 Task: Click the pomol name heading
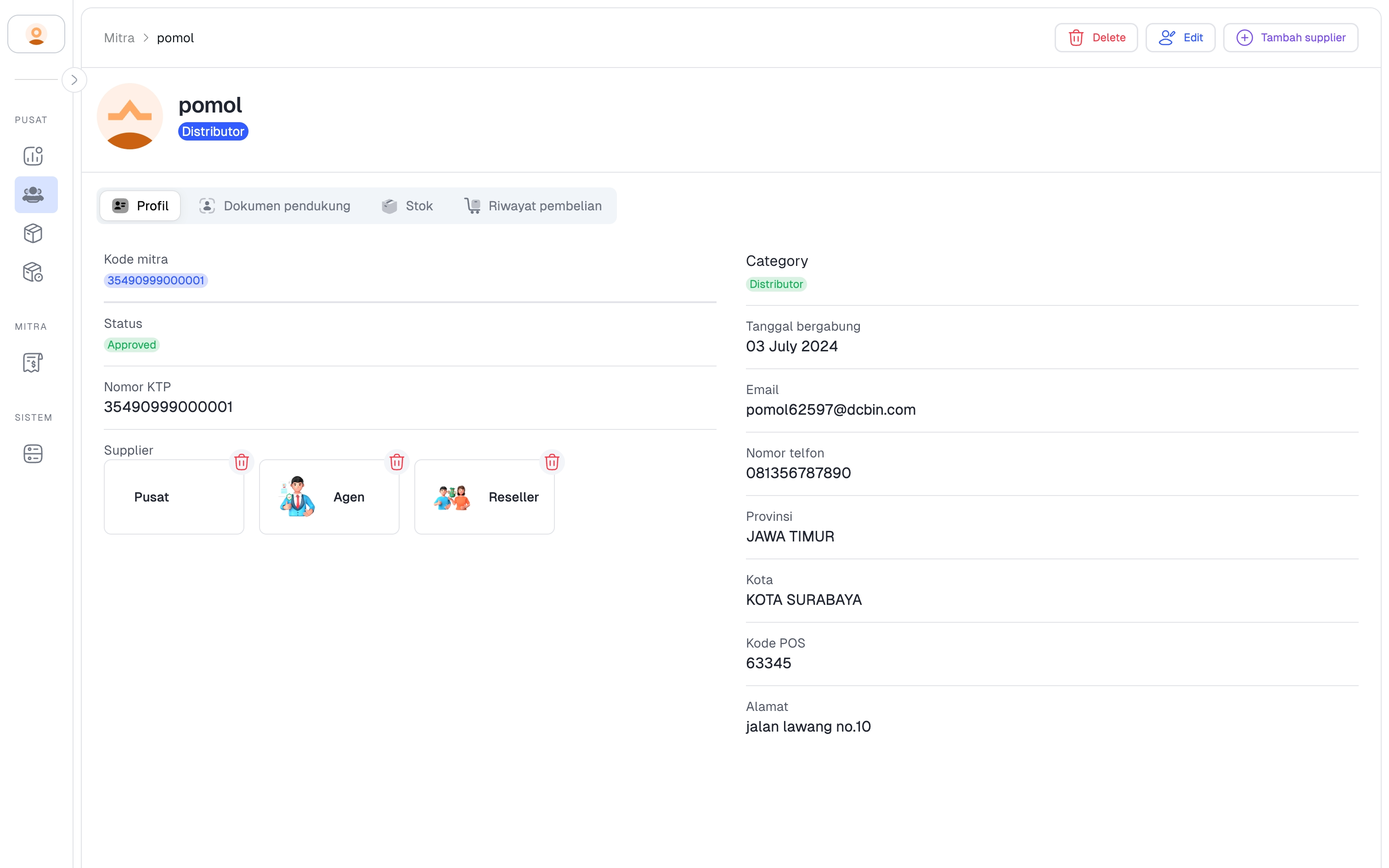tap(210, 105)
